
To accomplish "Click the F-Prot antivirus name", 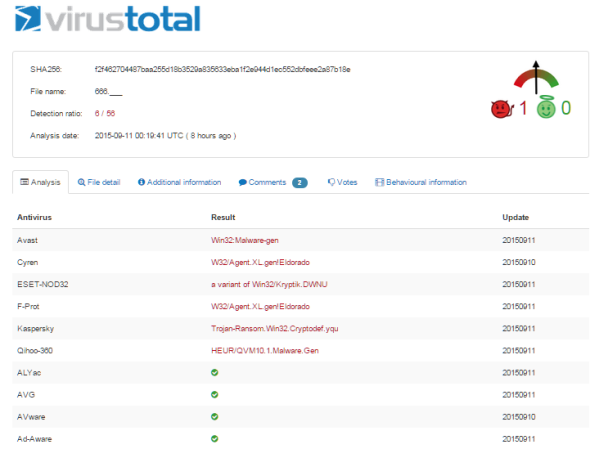I will click(x=28, y=306).
